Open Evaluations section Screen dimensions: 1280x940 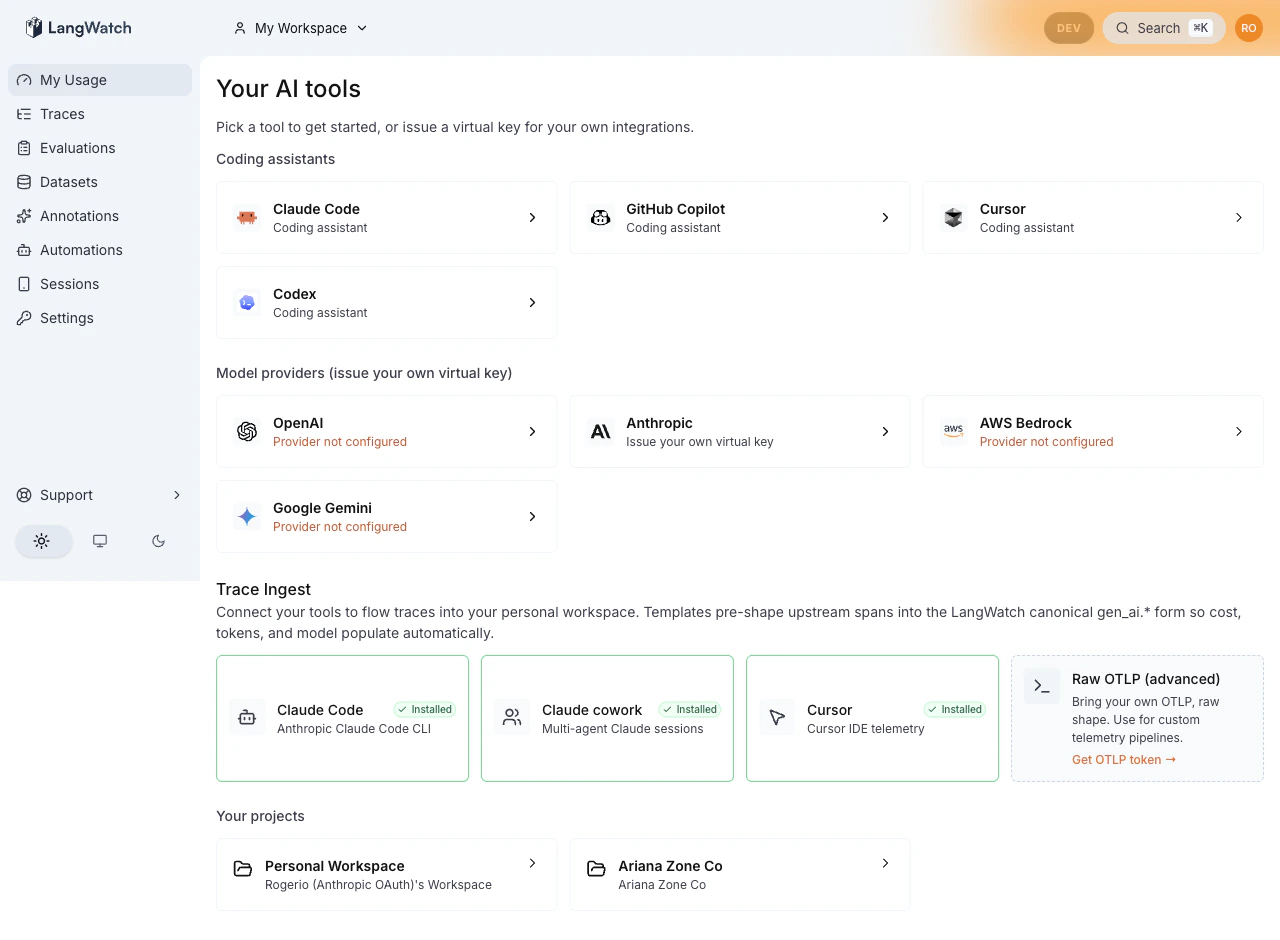pyautogui.click(x=100, y=148)
